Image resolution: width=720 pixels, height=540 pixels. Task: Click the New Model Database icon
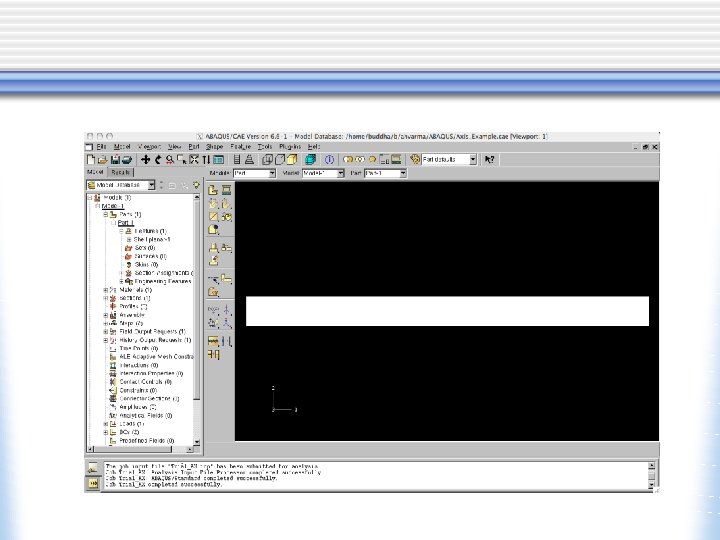[x=91, y=159]
